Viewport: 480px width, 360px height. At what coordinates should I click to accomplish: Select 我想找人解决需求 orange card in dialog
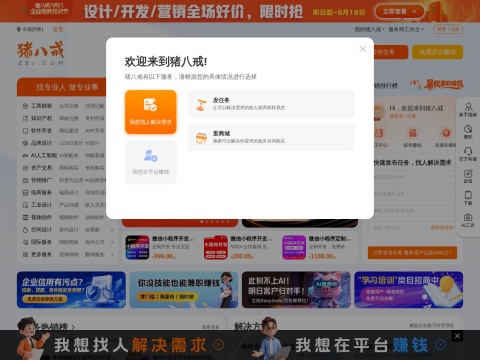tap(151, 112)
